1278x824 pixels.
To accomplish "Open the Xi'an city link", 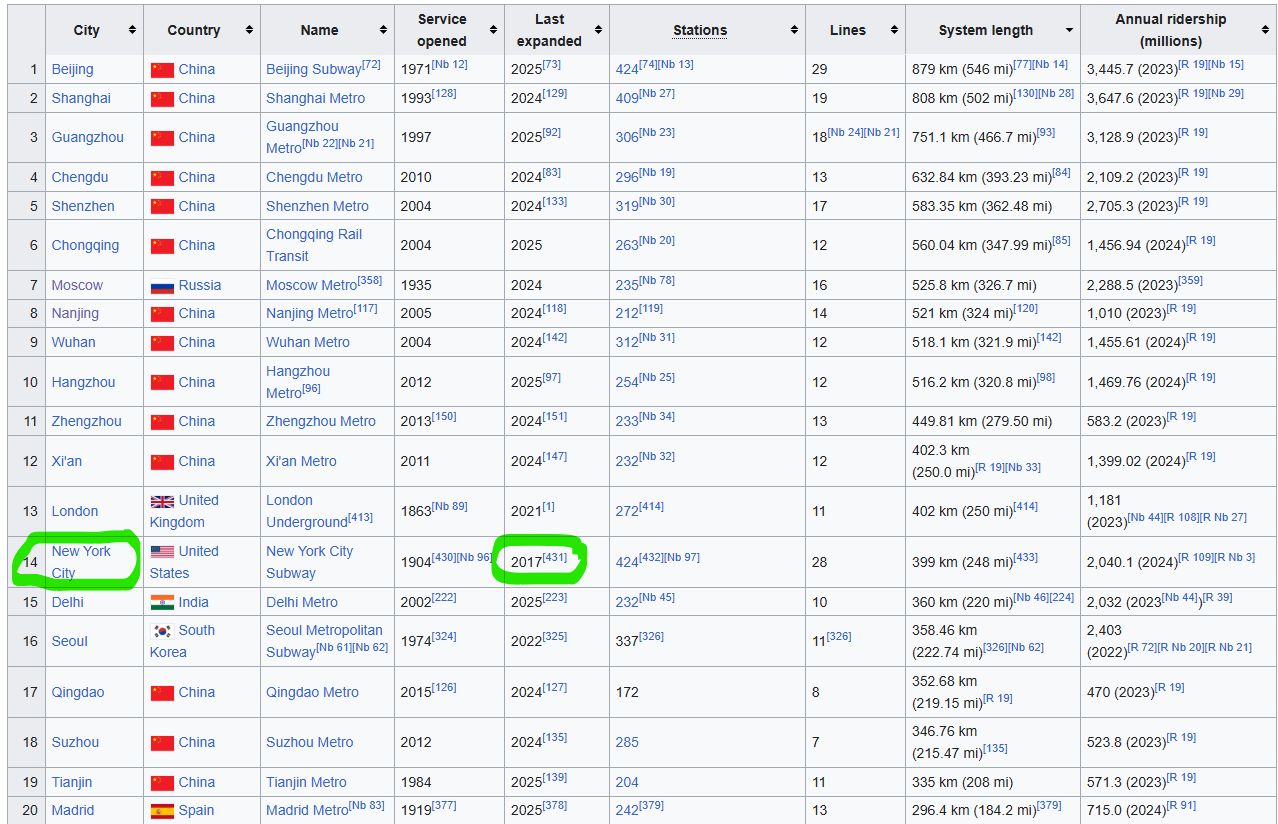I will point(67,461).
